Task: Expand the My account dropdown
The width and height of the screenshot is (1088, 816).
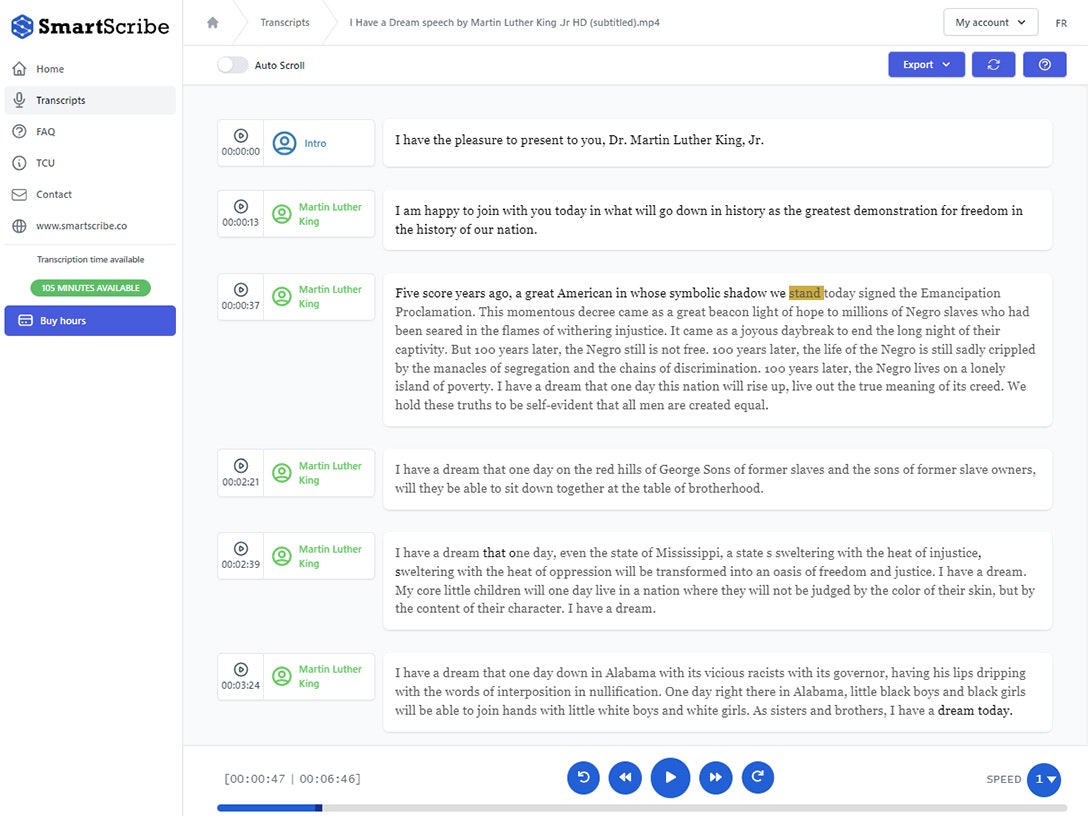Action: 990,22
